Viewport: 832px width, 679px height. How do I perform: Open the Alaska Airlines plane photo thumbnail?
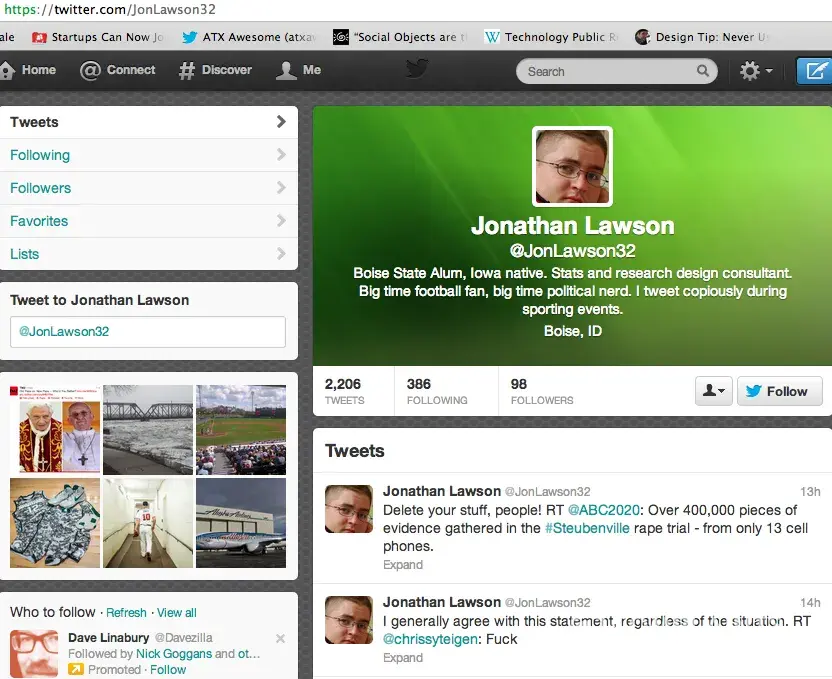[x=241, y=523]
